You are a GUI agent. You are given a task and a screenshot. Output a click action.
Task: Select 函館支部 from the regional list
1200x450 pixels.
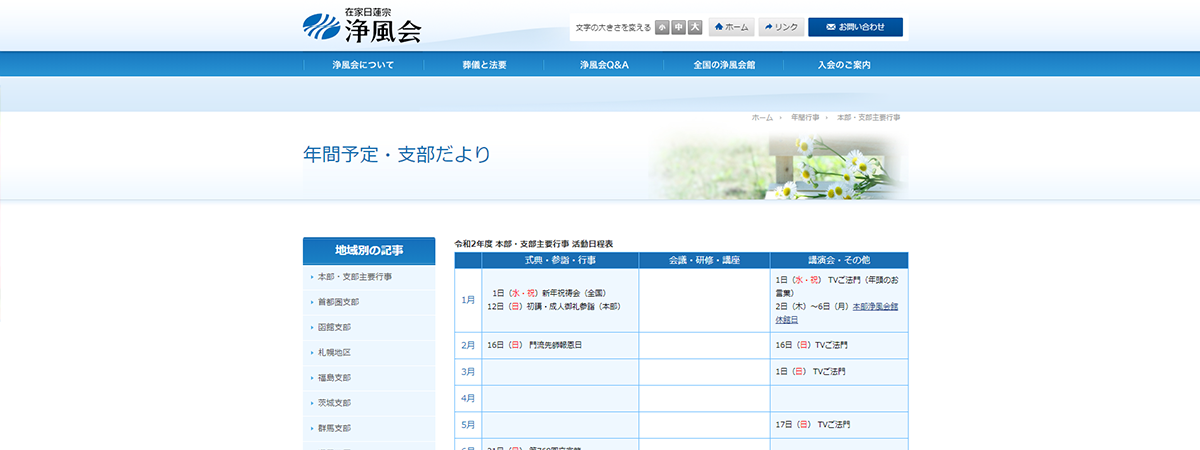pos(334,327)
